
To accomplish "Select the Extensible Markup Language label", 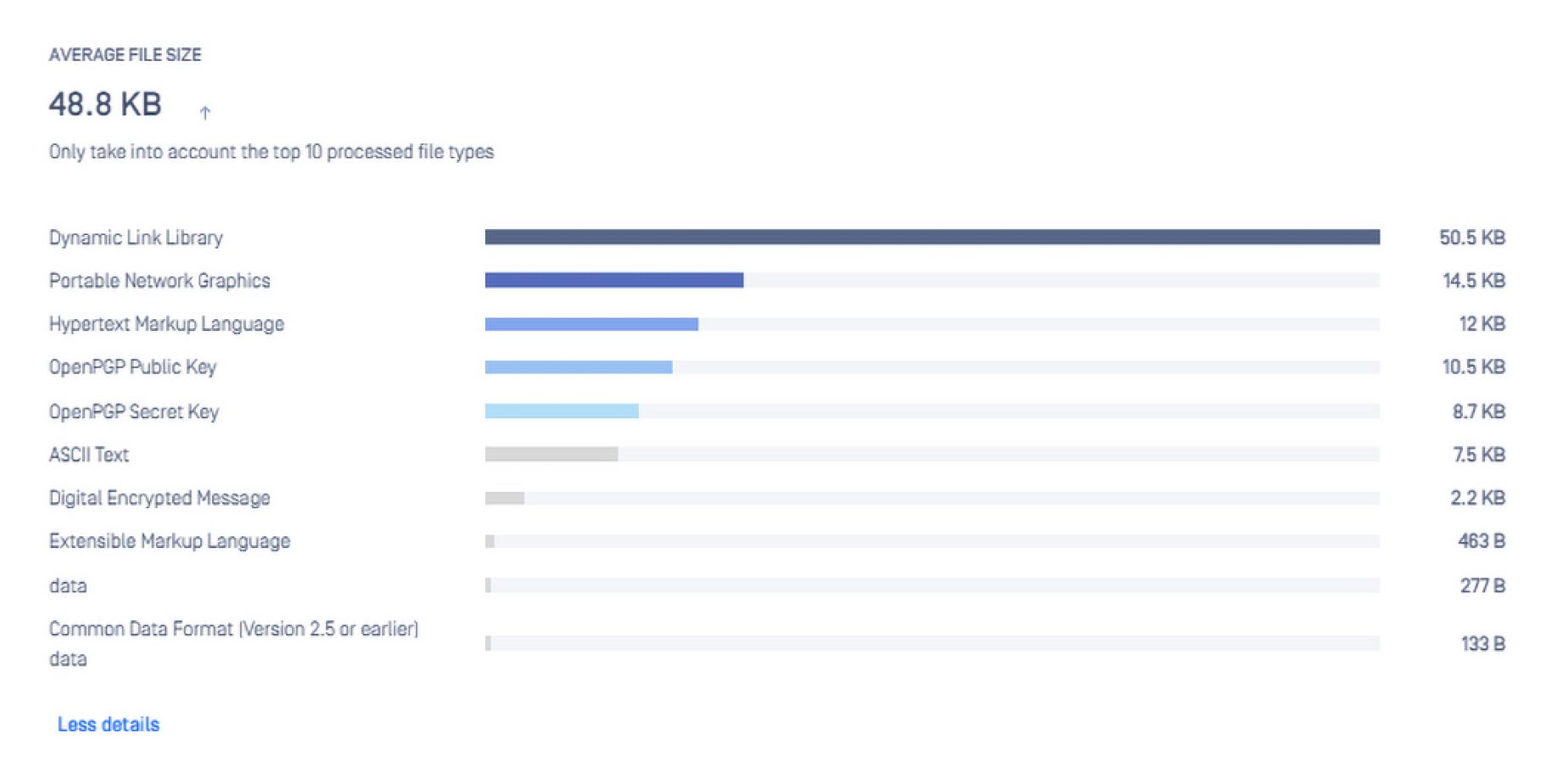I will coord(170,541).
